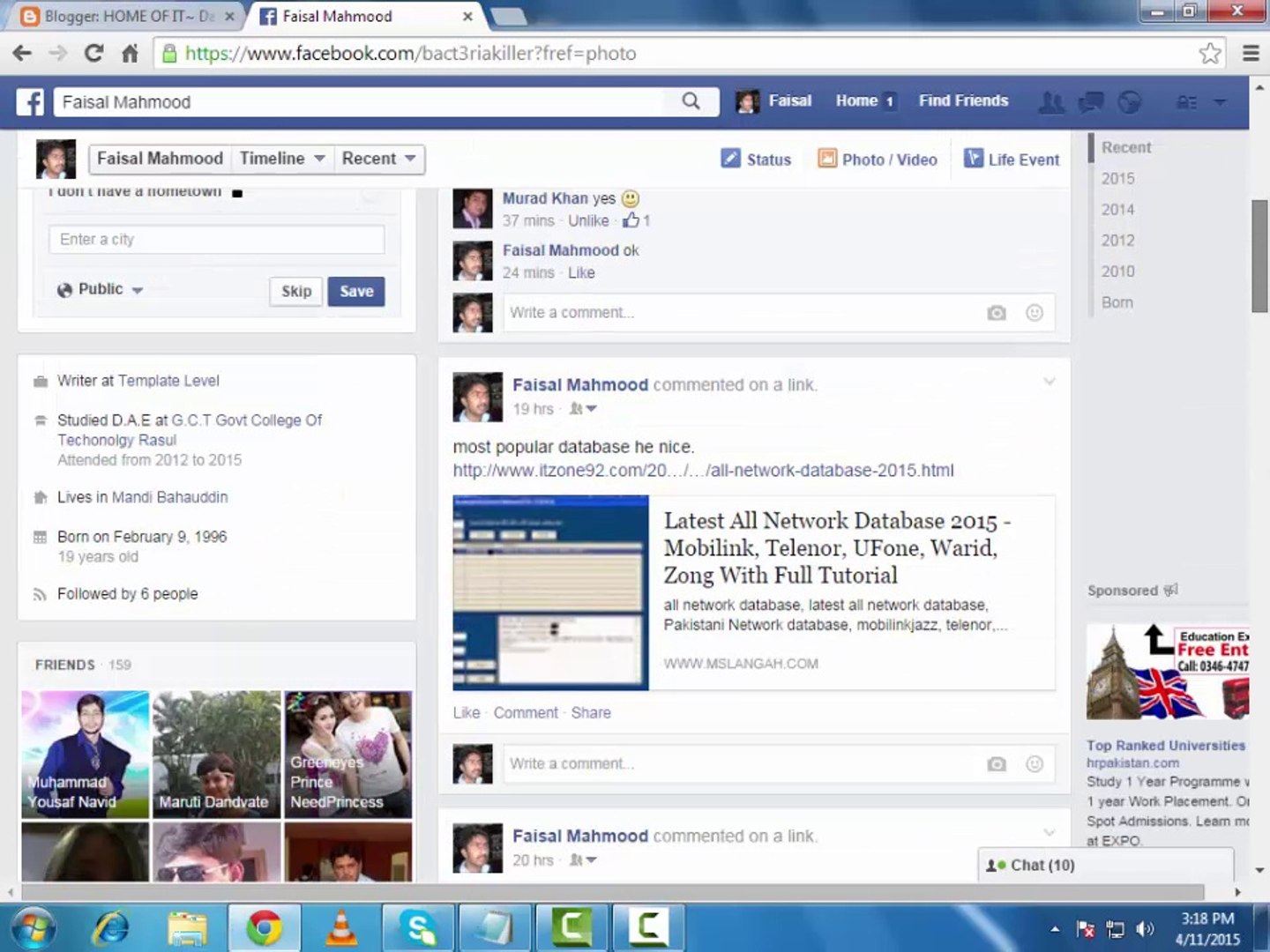Click Chrome forward arrow

[58, 53]
